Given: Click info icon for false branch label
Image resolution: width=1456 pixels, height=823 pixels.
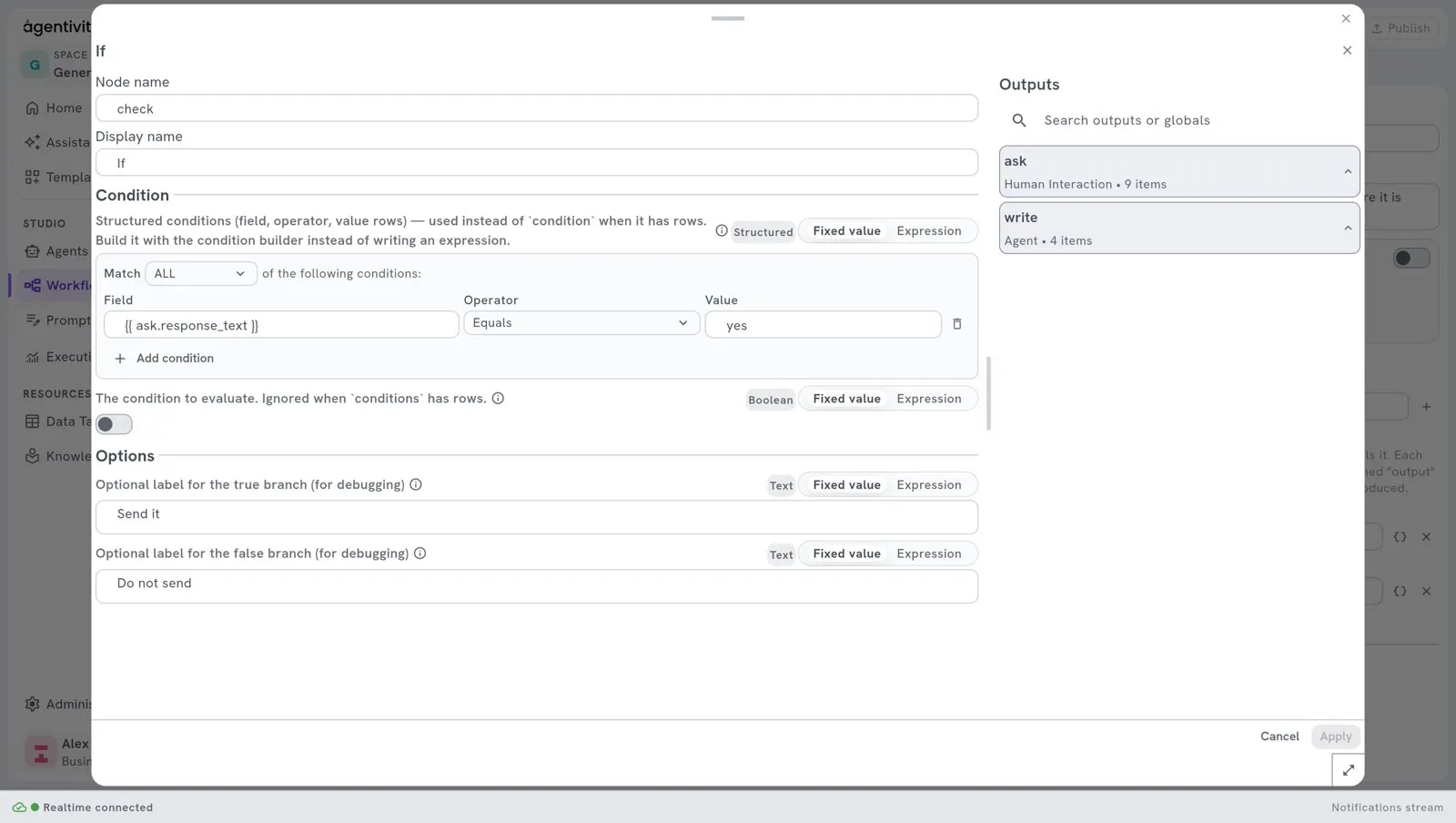Looking at the screenshot, I should [420, 554].
